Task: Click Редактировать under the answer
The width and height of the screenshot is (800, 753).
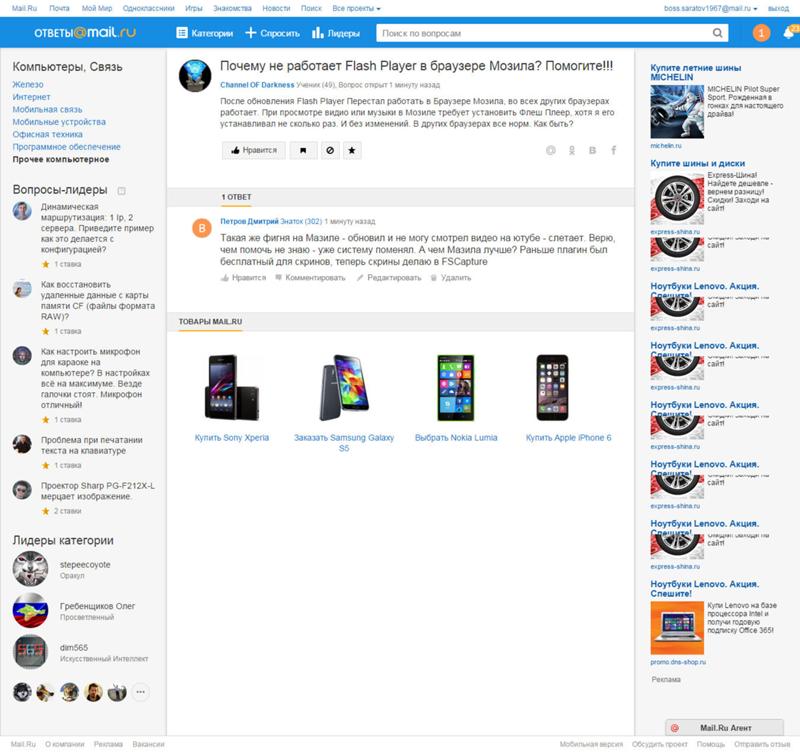Action: pos(389,278)
